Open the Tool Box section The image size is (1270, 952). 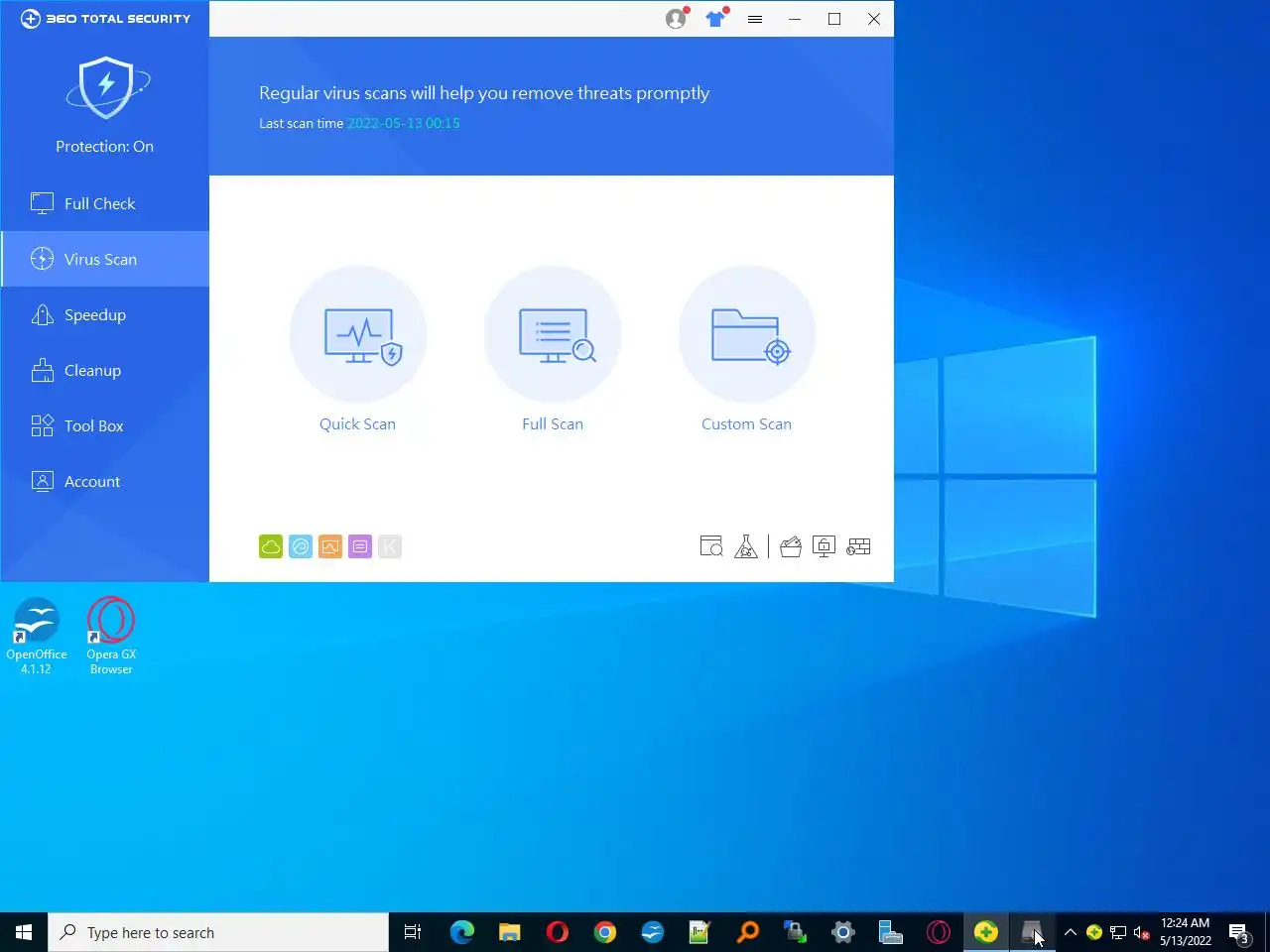[104, 425]
